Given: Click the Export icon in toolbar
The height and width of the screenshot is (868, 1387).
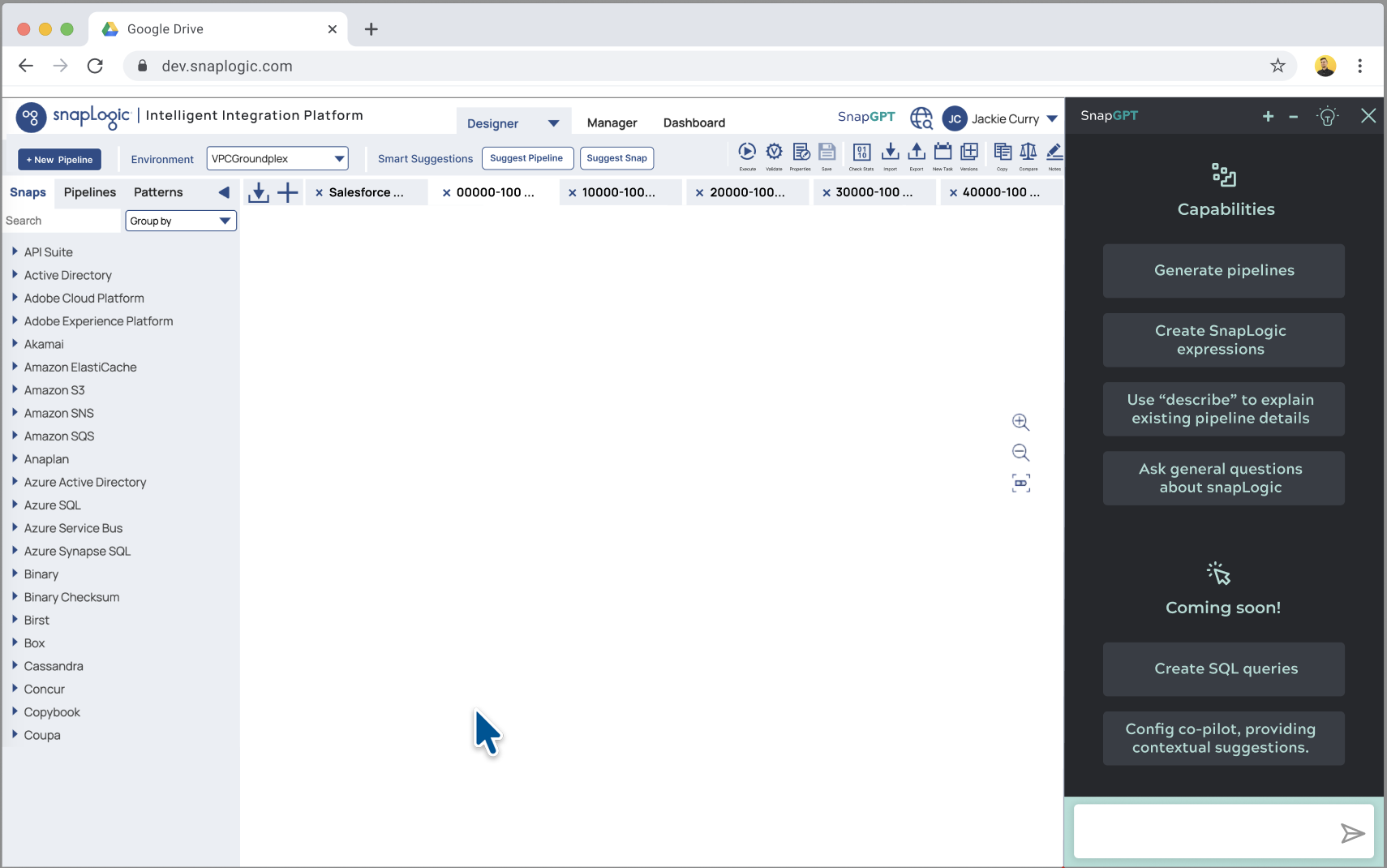Looking at the screenshot, I should (x=917, y=152).
